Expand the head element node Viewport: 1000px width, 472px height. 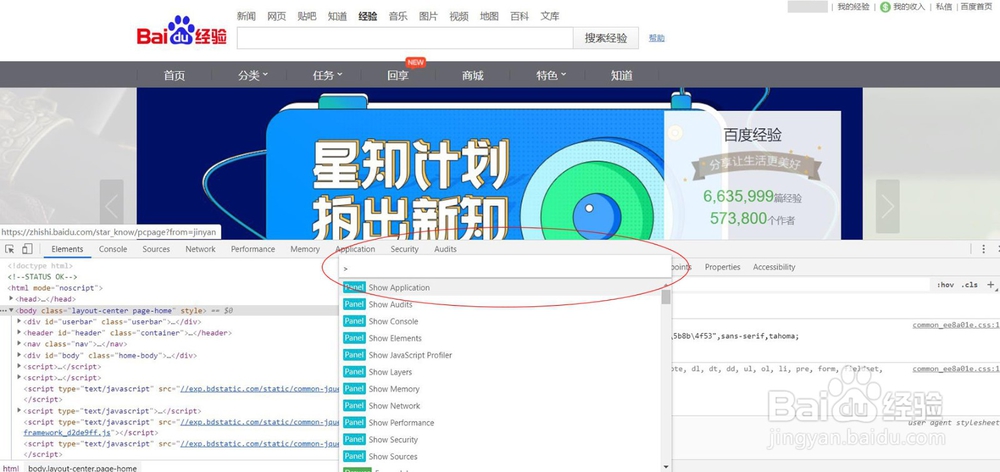coord(11,299)
